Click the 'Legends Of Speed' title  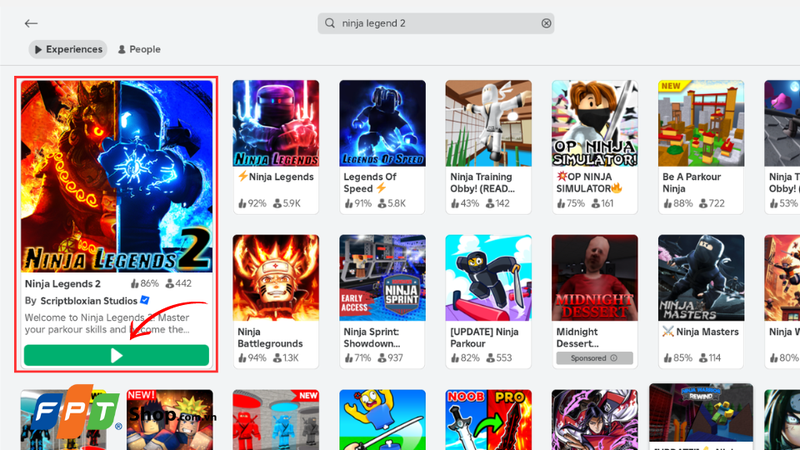point(370,183)
